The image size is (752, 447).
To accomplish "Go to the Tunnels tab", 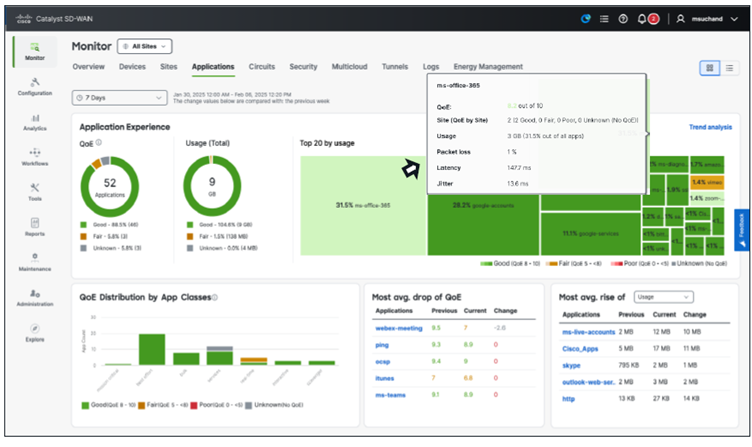I will point(395,67).
